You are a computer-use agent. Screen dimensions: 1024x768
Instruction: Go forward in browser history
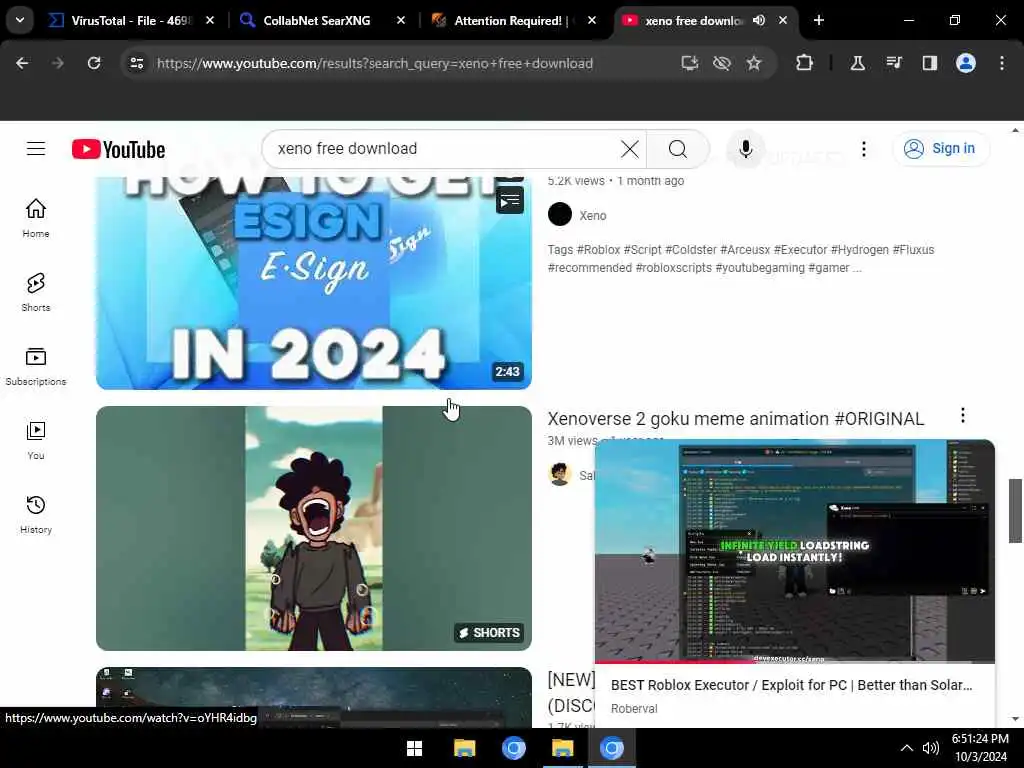click(x=58, y=63)
